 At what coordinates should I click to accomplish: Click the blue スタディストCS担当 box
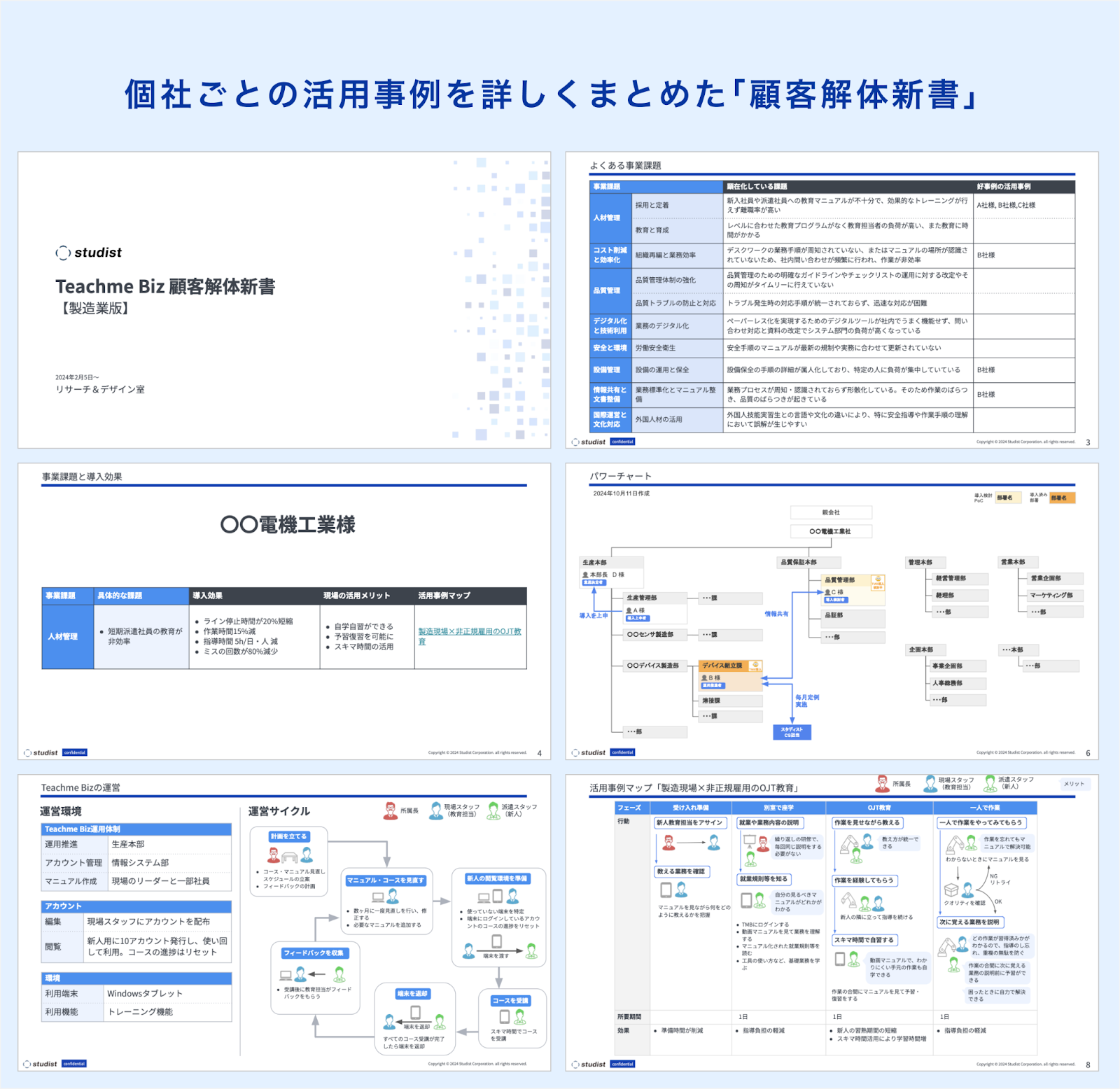(x=792, y=731)
